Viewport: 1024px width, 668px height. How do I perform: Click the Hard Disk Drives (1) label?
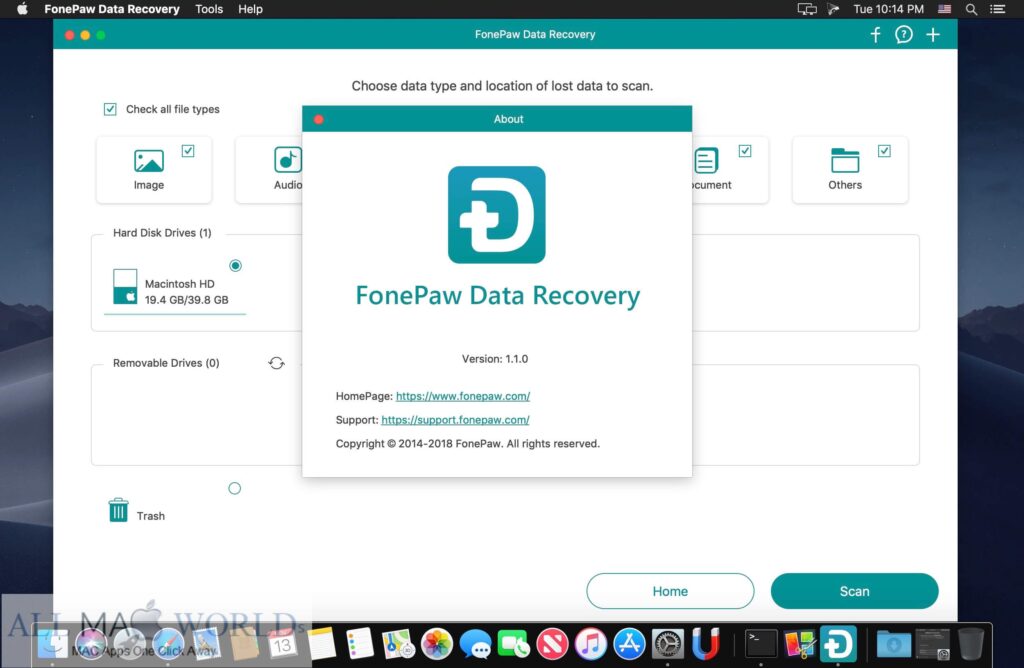coord(162,233)
